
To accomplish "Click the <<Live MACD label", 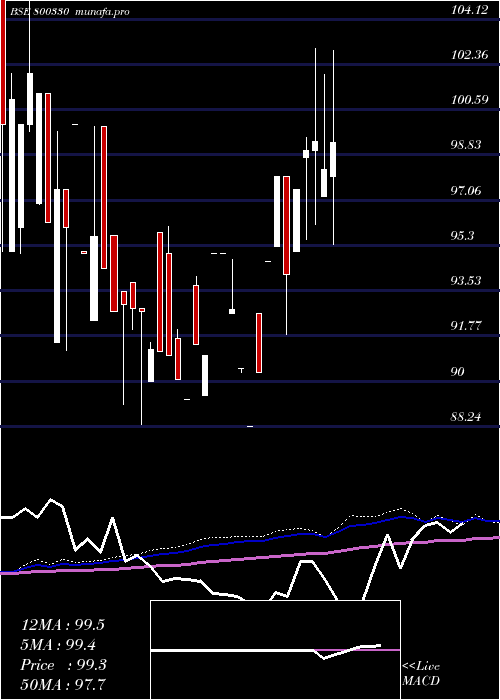I will click(421, 674).
